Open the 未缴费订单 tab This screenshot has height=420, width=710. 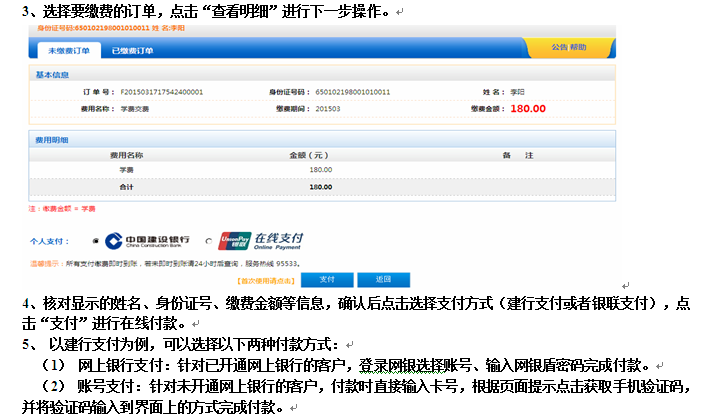tap(63, 49)
